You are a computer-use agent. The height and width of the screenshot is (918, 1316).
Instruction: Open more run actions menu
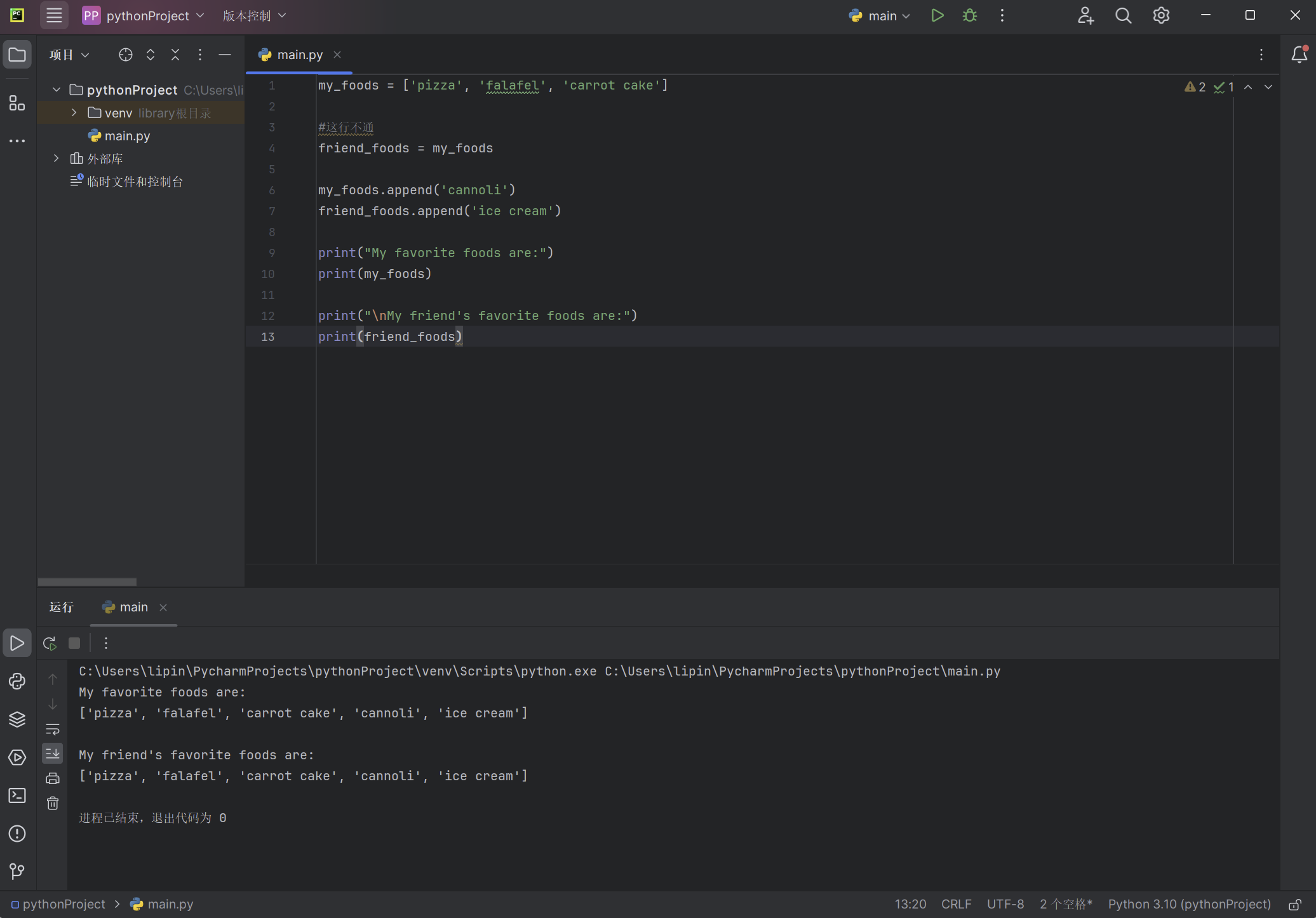pos(1002,15)
